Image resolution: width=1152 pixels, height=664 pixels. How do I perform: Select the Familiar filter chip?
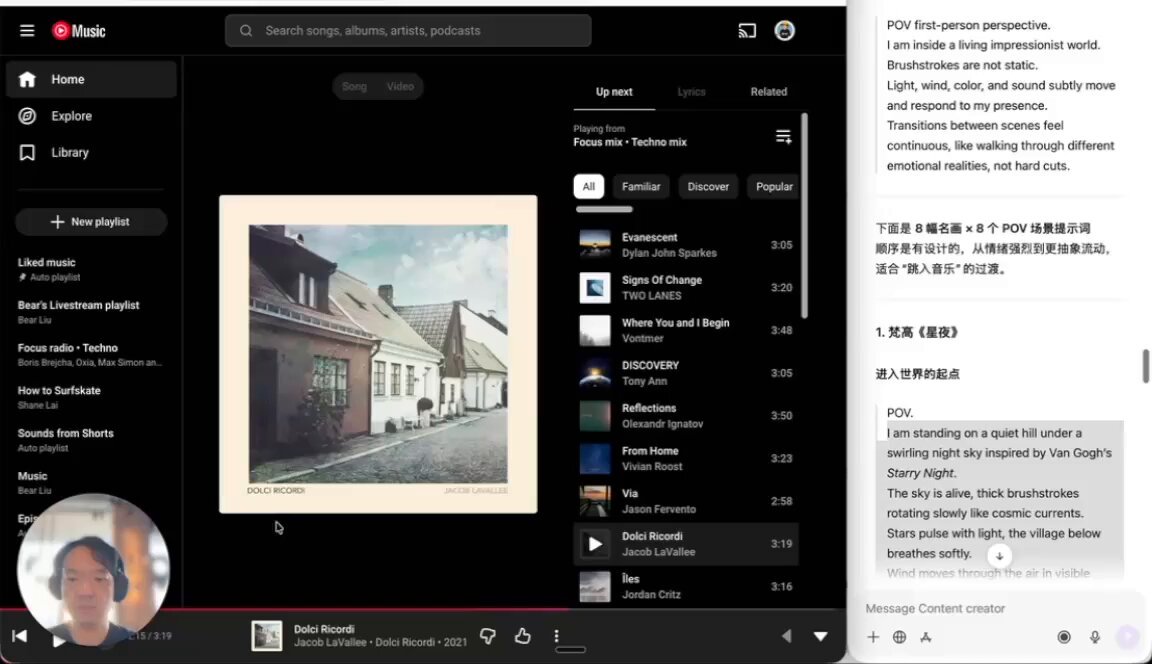[x=641, y=187]
